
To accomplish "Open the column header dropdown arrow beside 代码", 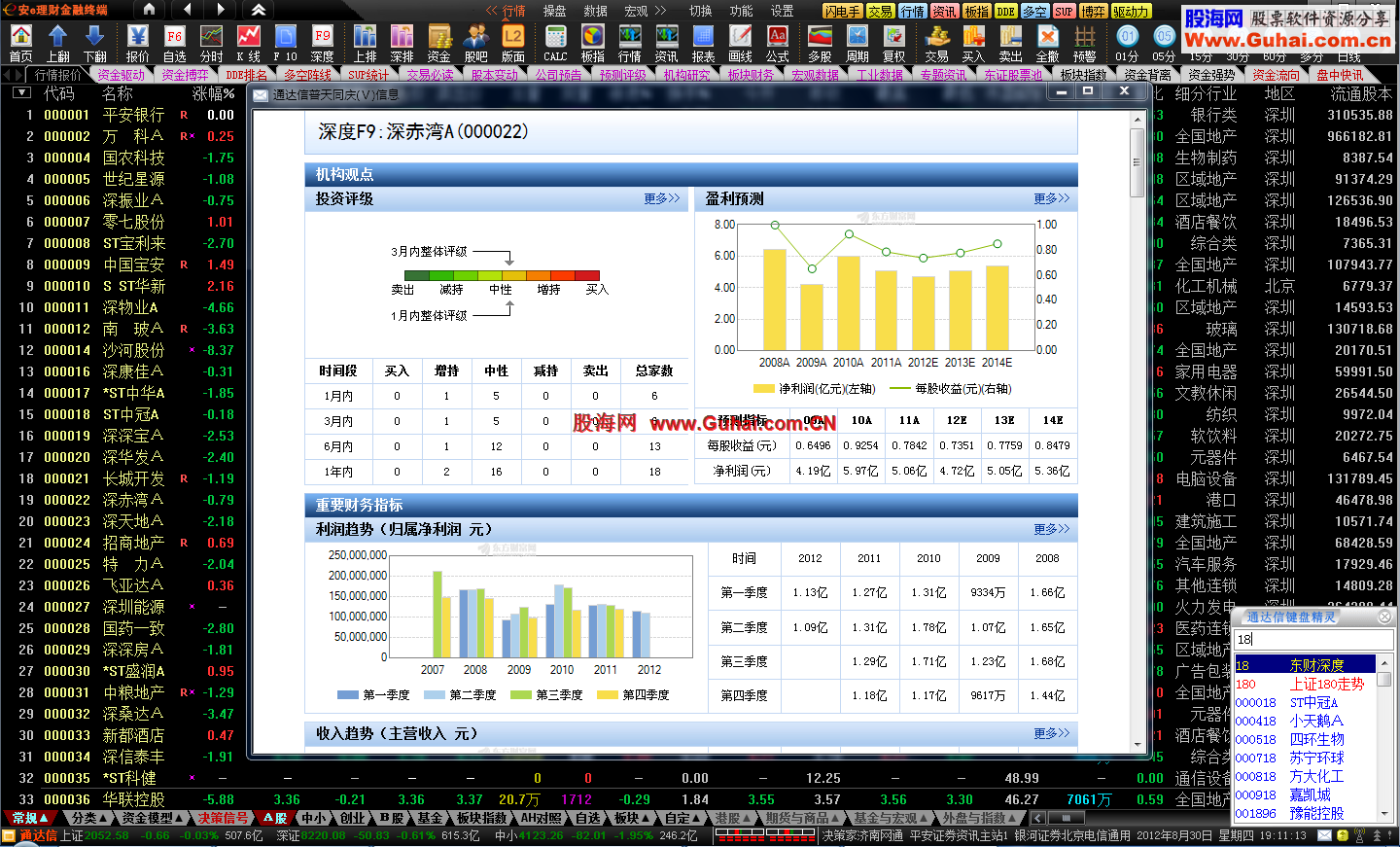I will pos(21,93).
